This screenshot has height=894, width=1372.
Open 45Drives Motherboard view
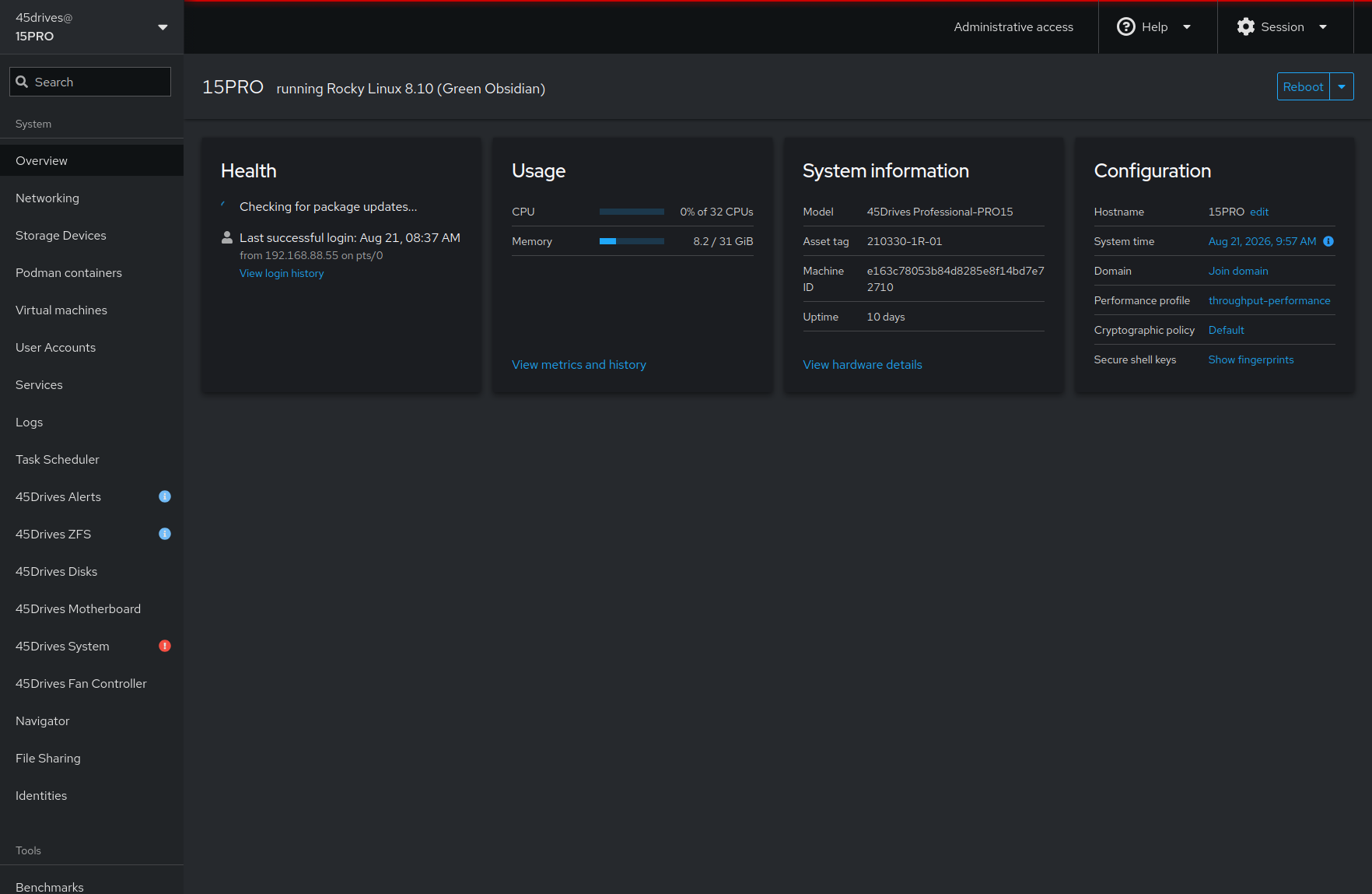pos(92,608)
